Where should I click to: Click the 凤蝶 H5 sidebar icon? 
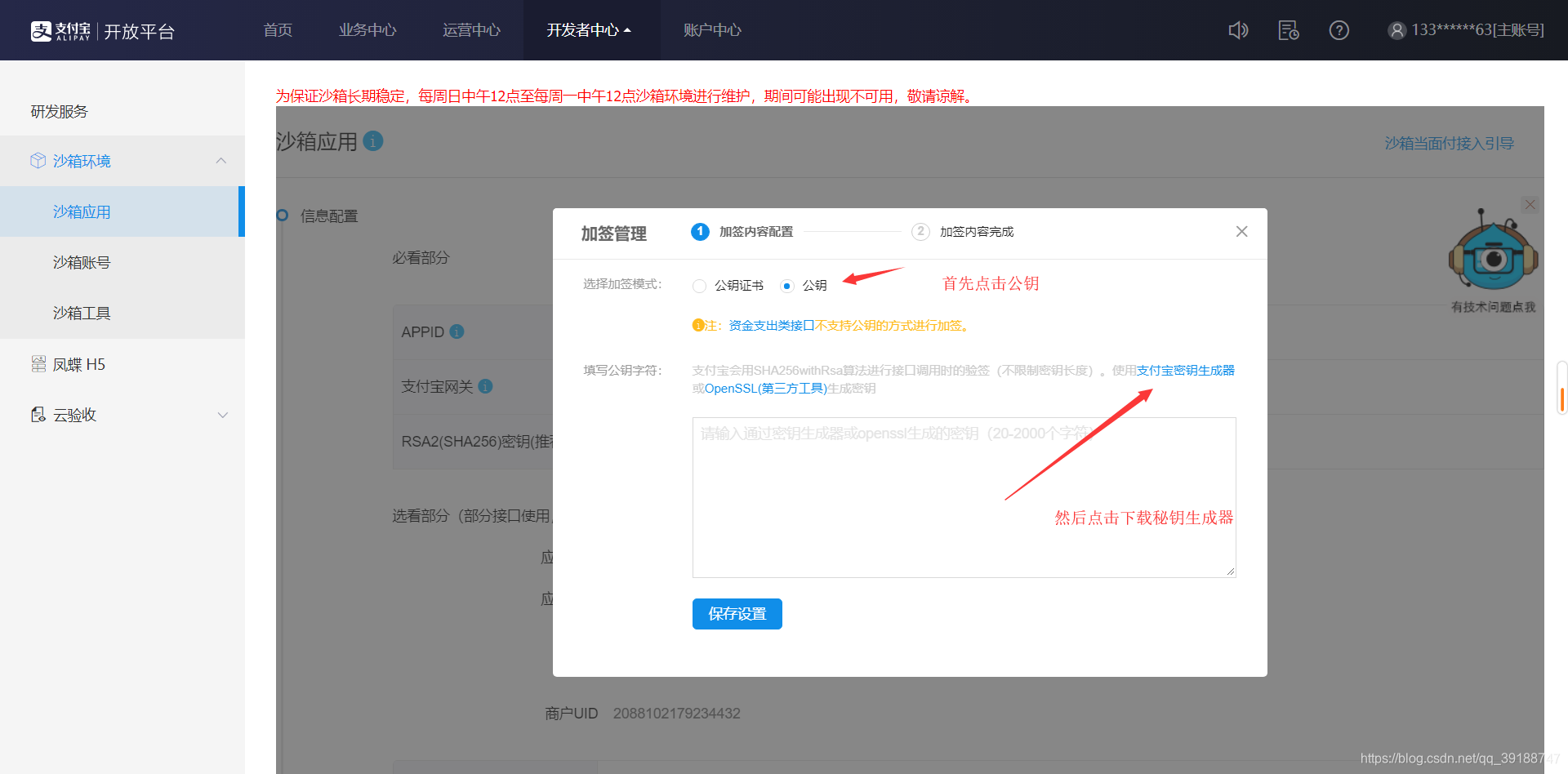pos(38,364)
